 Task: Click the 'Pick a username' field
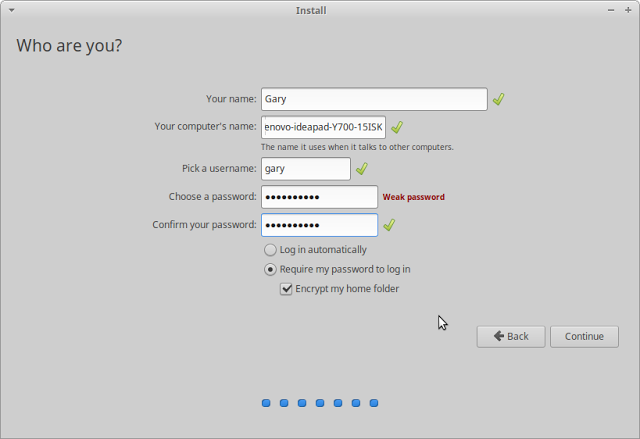click(306, 169)
